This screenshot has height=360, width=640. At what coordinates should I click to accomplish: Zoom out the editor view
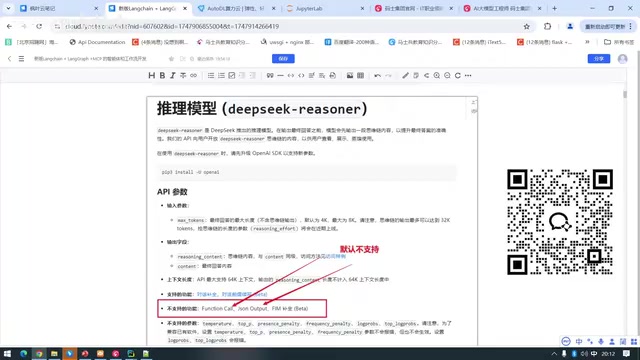point(447,76)
